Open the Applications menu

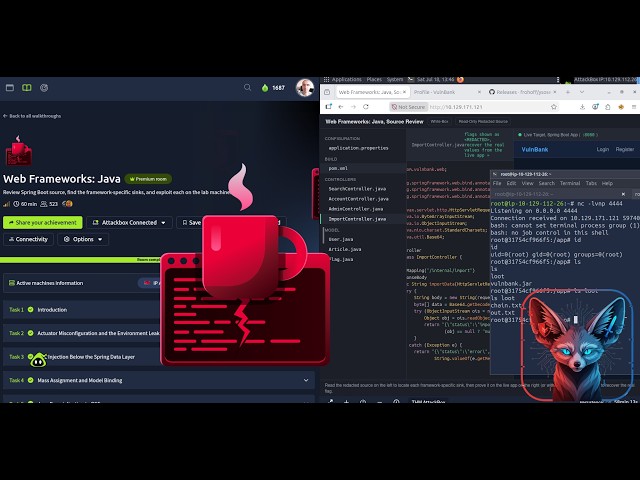point(346,80)
